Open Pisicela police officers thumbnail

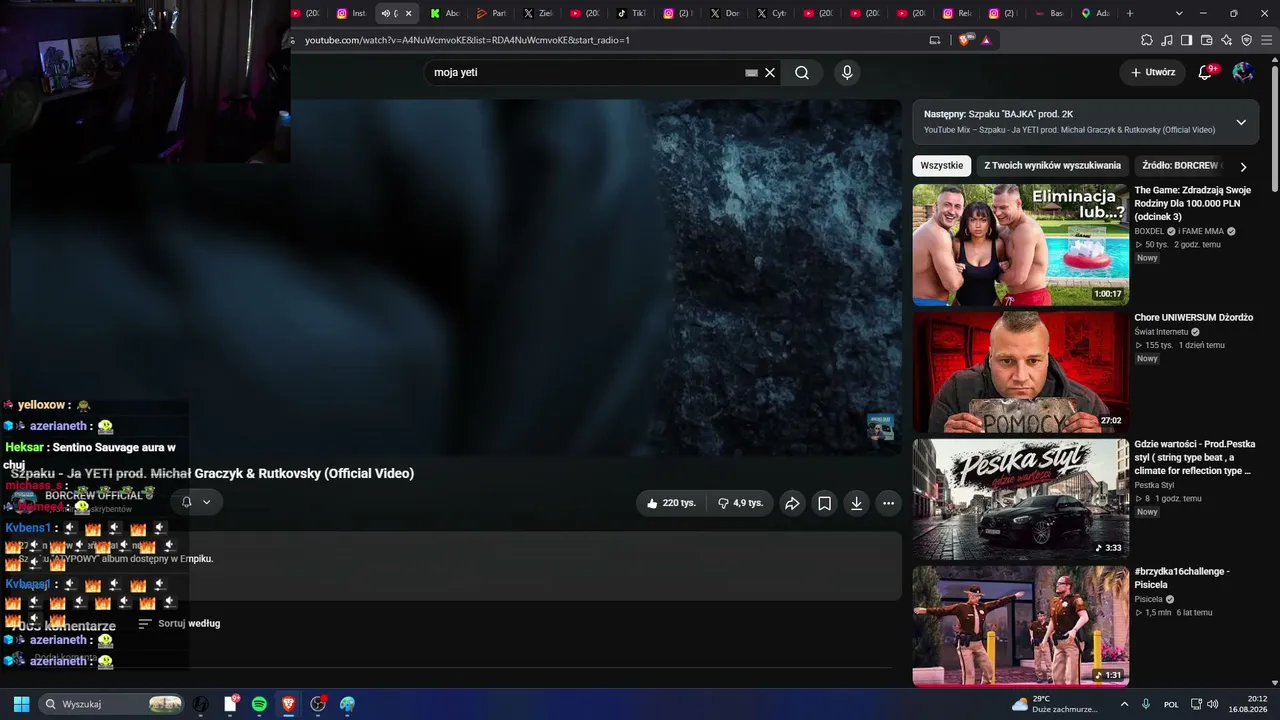[1020, 626]
